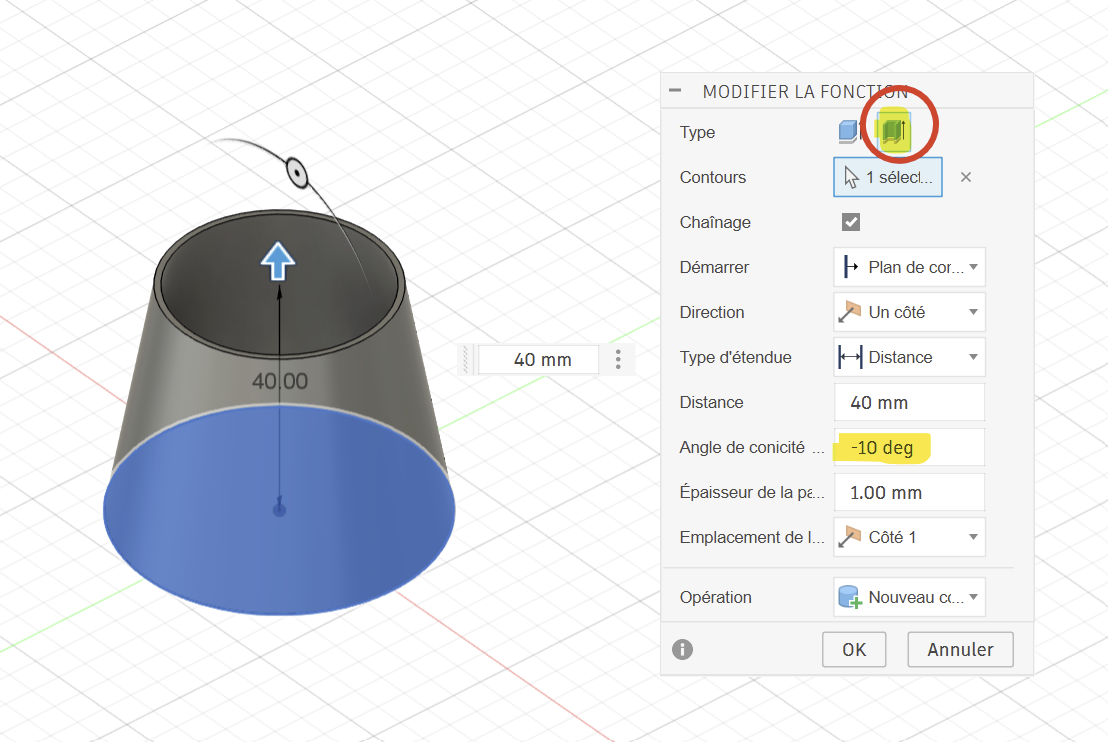Screen dimensions: 1108x742
Task: Click the Angle de conicité -10 deg field
Action: (909, 447)
